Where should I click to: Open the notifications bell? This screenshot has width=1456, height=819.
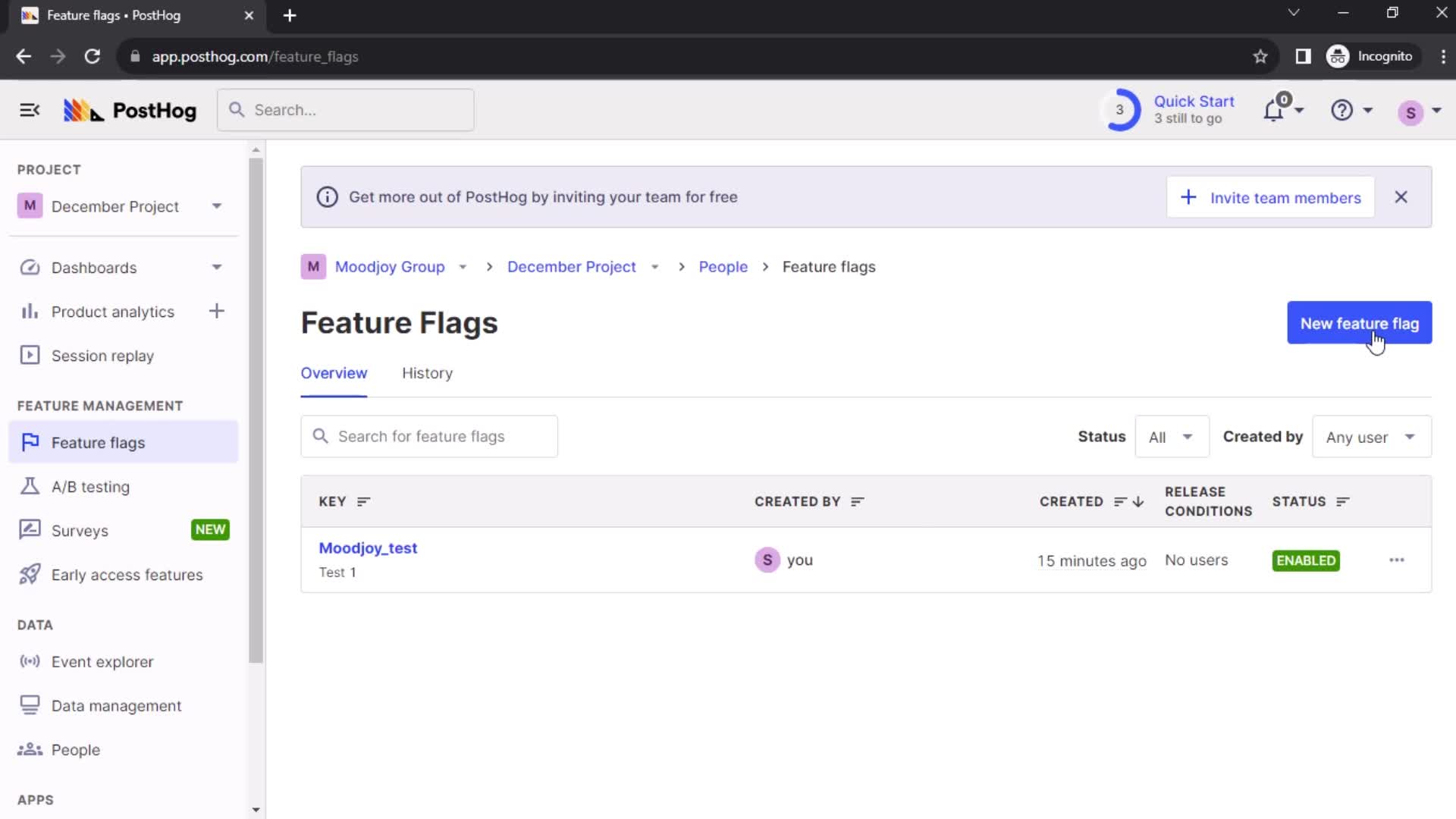click(x=1274, y=111)
